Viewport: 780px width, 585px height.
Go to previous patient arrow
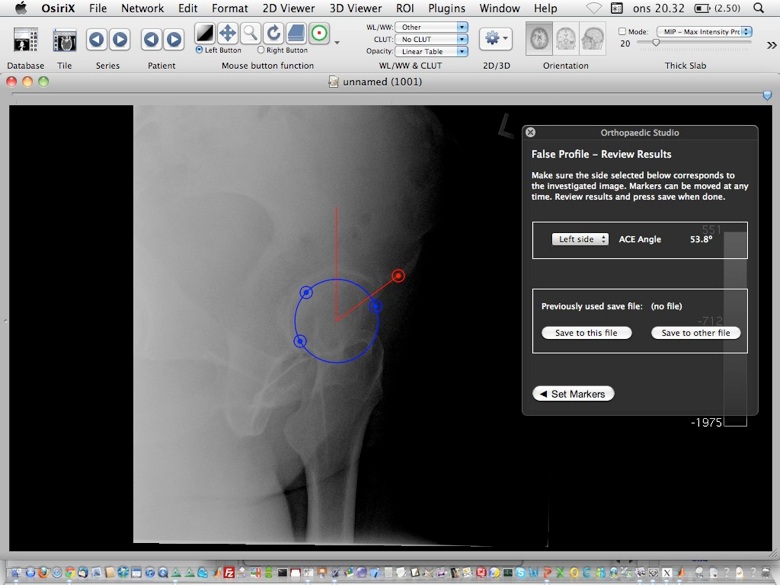coord(151,39)
